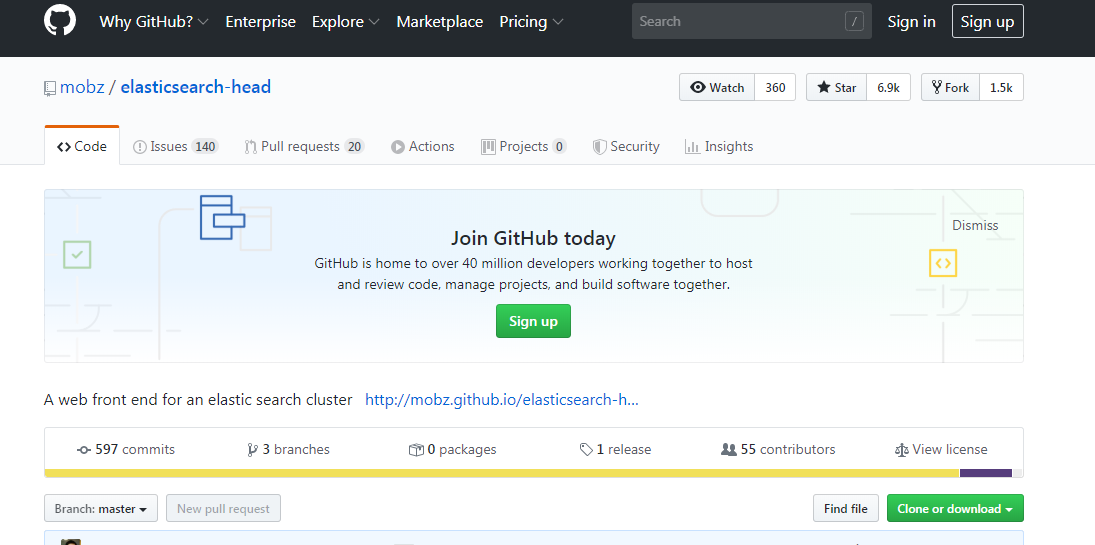Click View license link

[x=941, y=449]
